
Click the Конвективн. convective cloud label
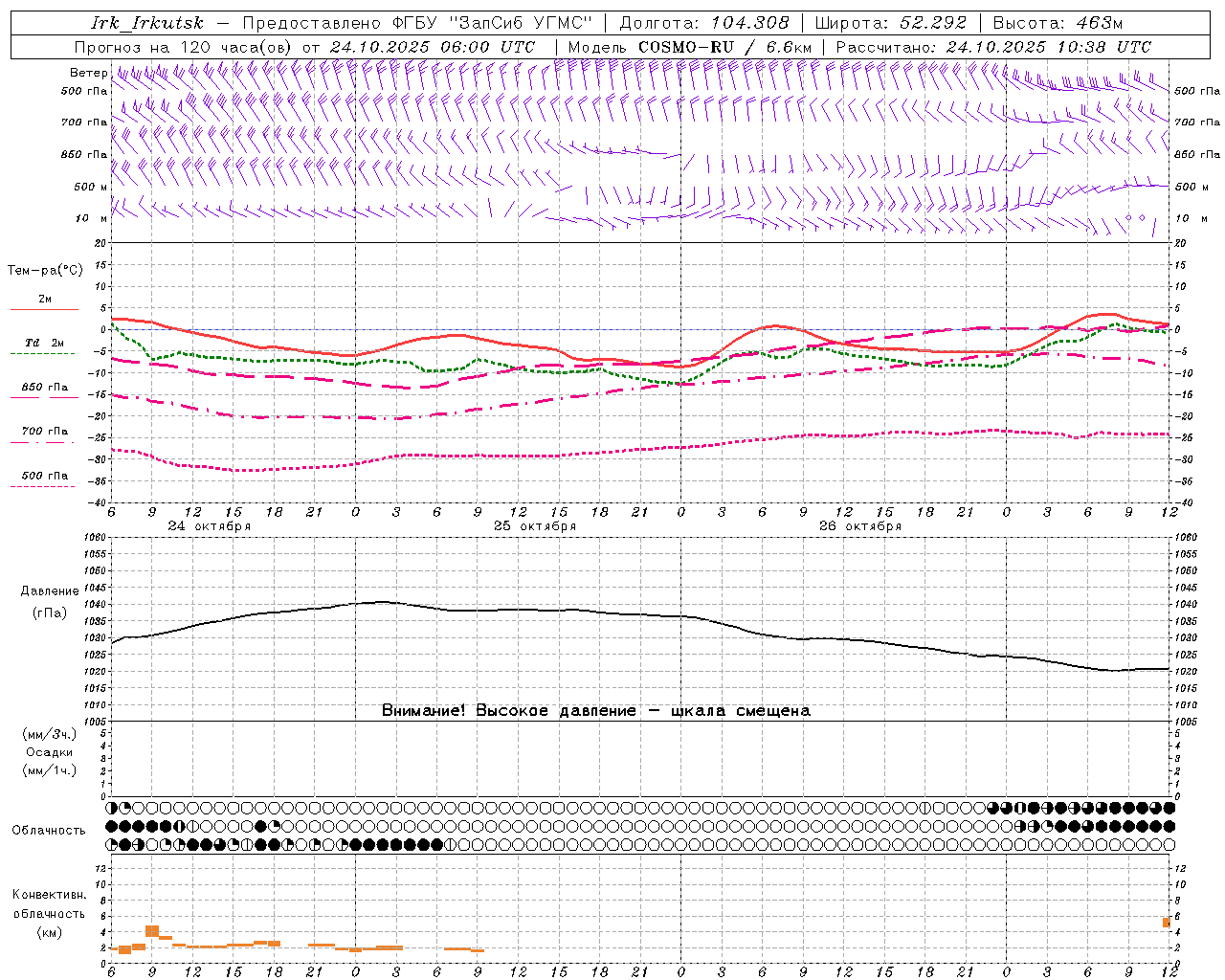point(50,895)
